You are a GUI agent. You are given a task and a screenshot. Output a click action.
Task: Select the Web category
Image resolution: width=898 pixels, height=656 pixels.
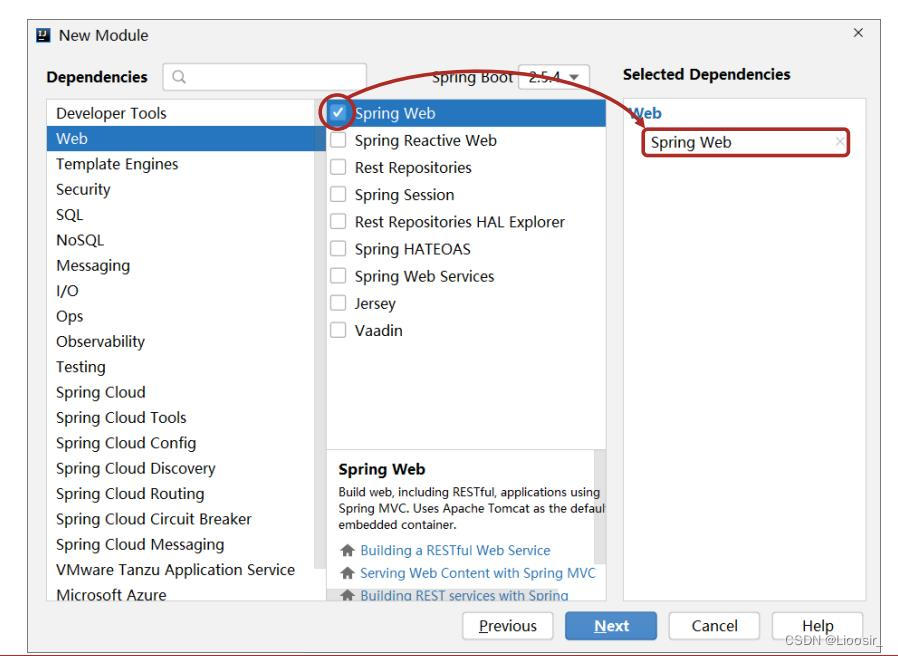[x=181, y=139]
